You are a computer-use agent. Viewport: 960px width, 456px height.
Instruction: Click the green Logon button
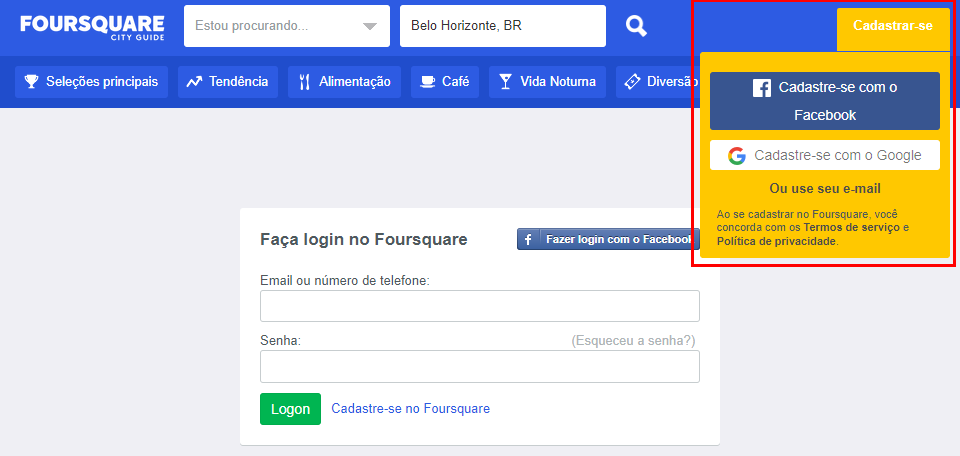(290, 409)
